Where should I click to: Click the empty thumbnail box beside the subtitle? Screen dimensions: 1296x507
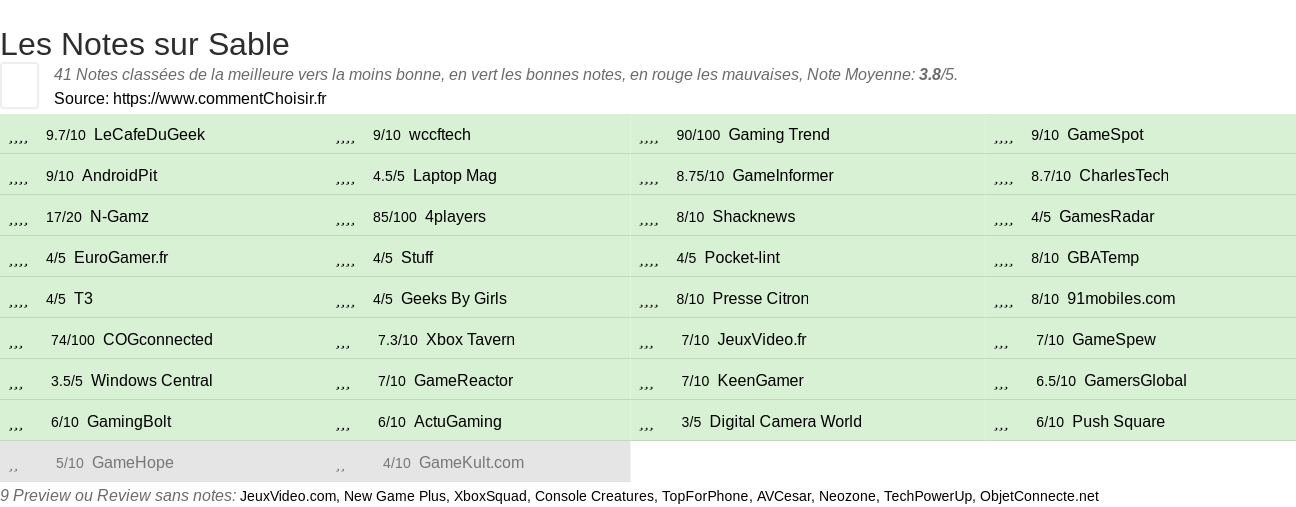19,85
